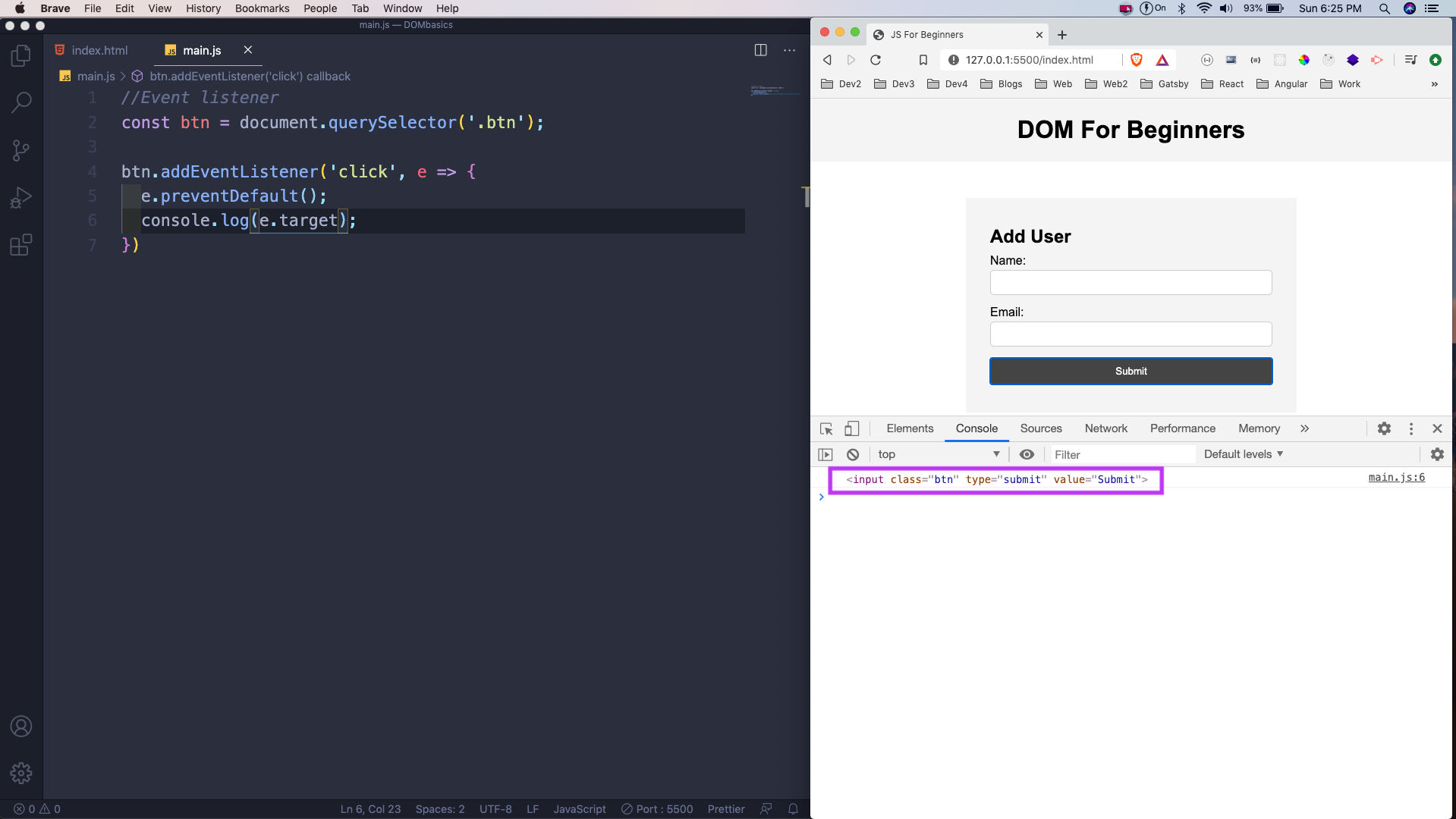
Task: Toggle the console sidebar
Action: click(x=825, y=454)
